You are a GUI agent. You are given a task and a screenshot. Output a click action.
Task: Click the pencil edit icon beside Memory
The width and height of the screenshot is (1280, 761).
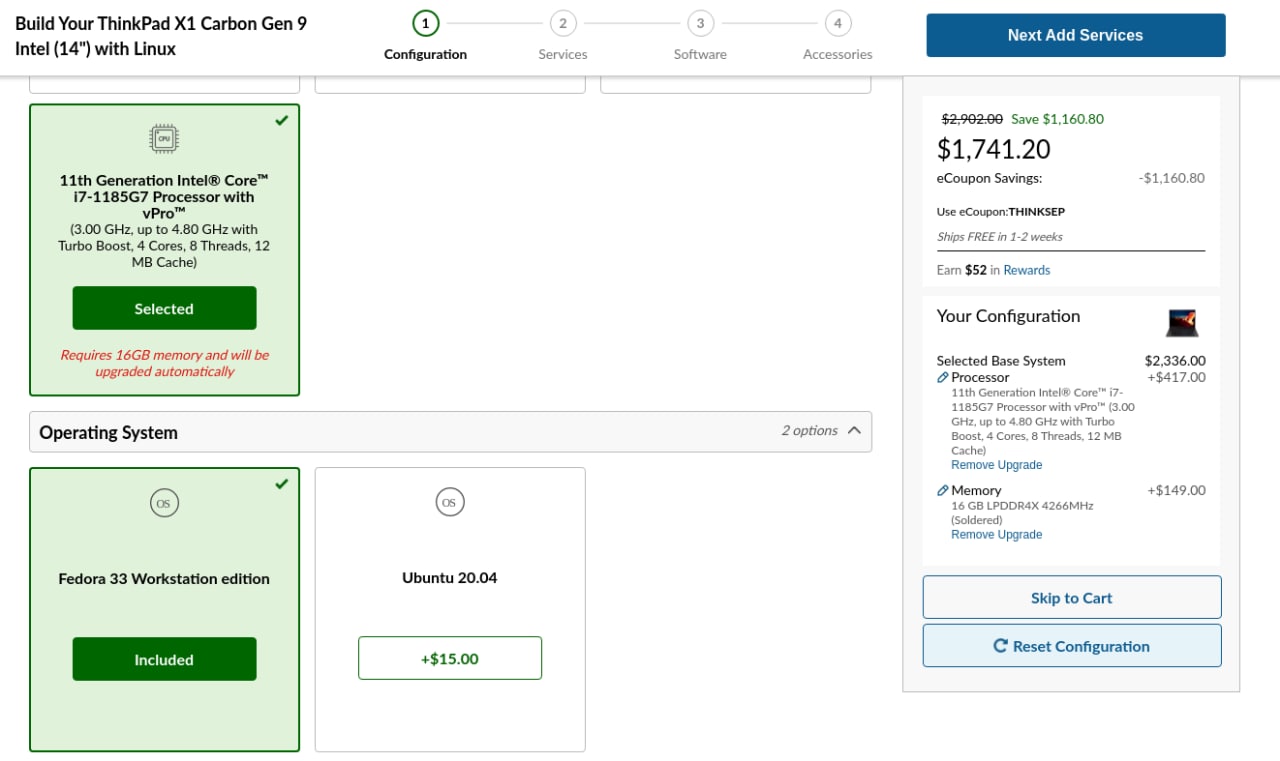tap(943, 491)
